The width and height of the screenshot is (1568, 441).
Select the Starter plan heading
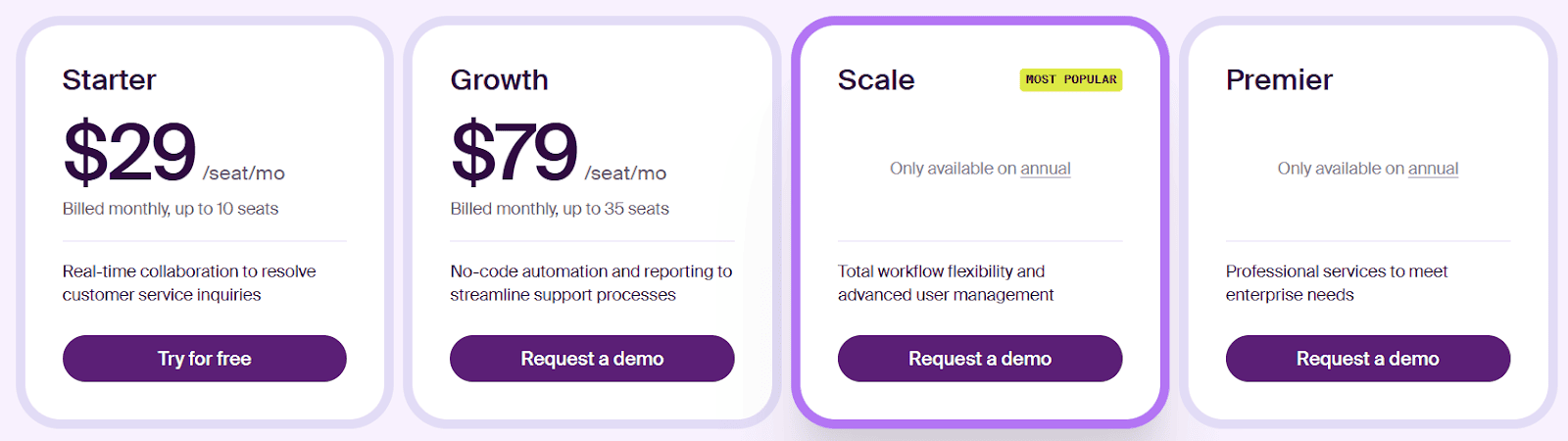pyautogui.click(x=110, y=79)
